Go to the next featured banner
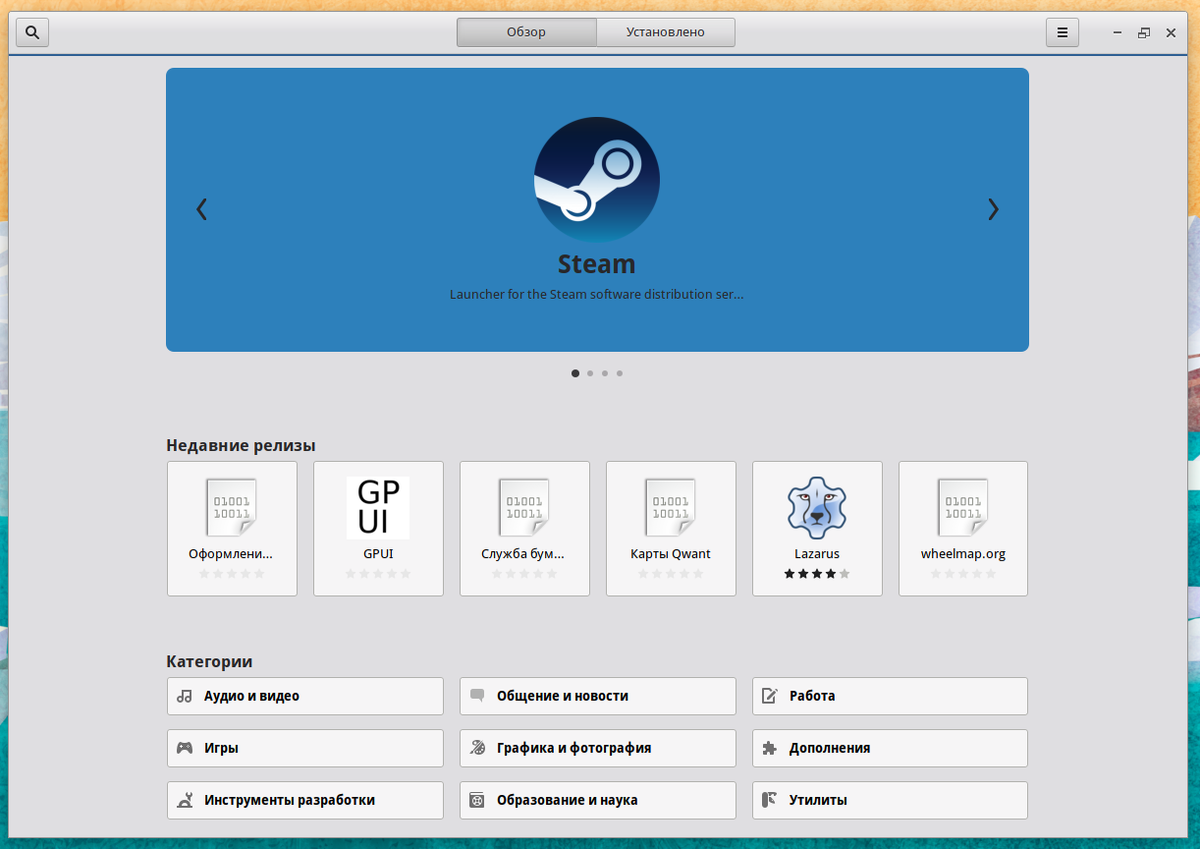Screen dimensions: 1200x849 [993, 209]
